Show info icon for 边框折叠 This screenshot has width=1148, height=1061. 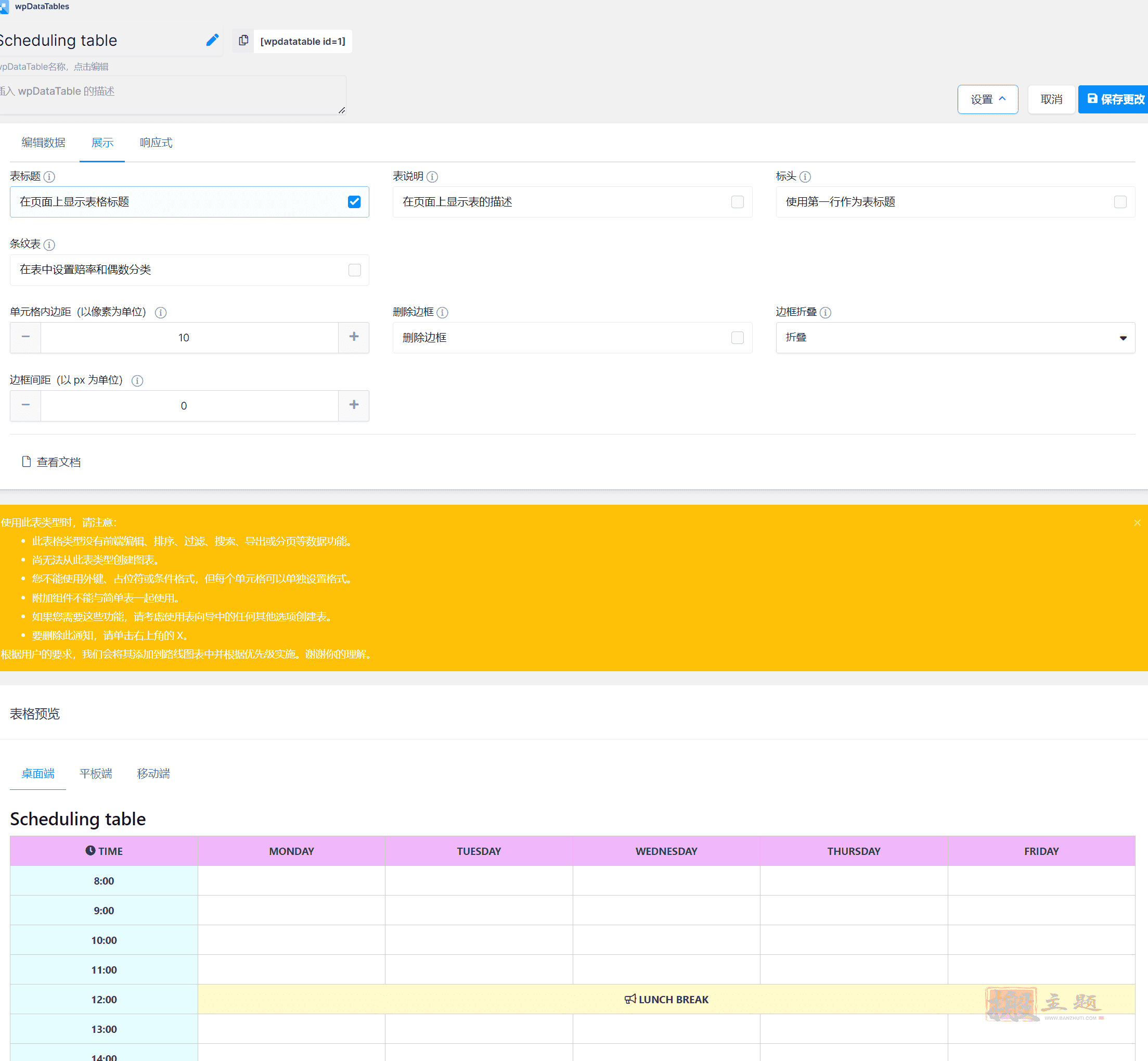pos(825,313)
